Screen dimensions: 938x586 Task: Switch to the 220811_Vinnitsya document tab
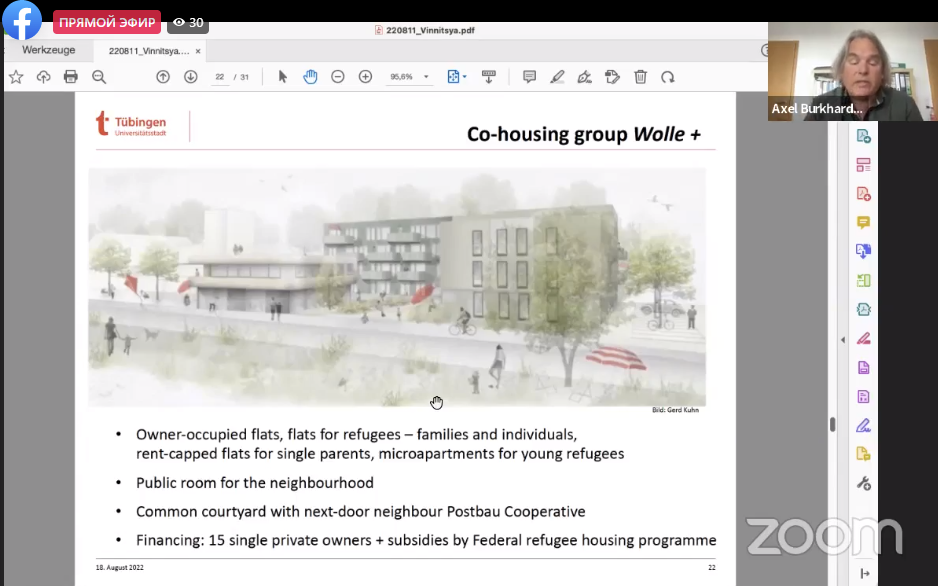point(148,50)
